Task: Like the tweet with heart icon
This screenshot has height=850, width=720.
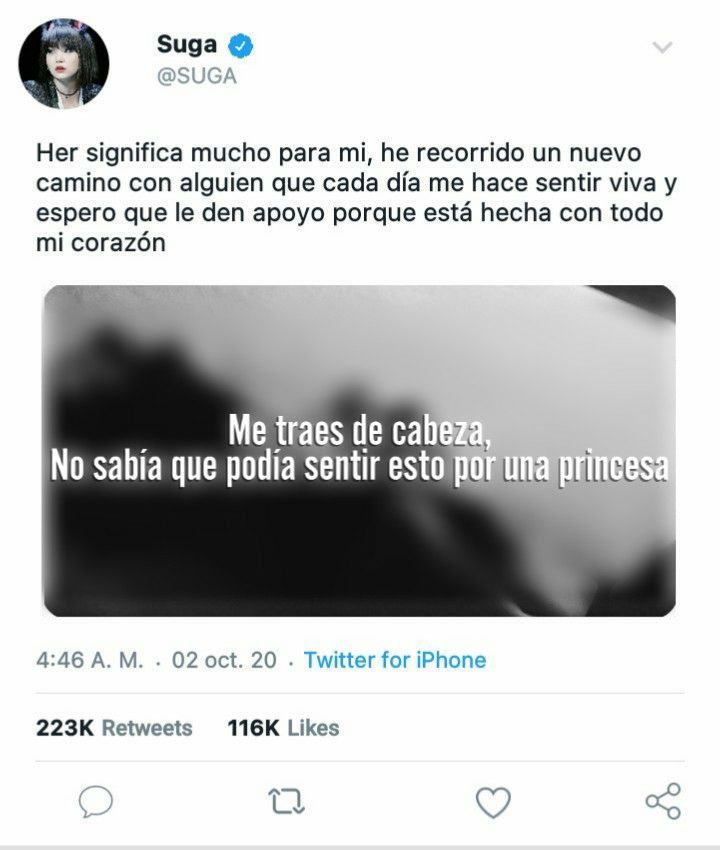Action: [493, 802]
